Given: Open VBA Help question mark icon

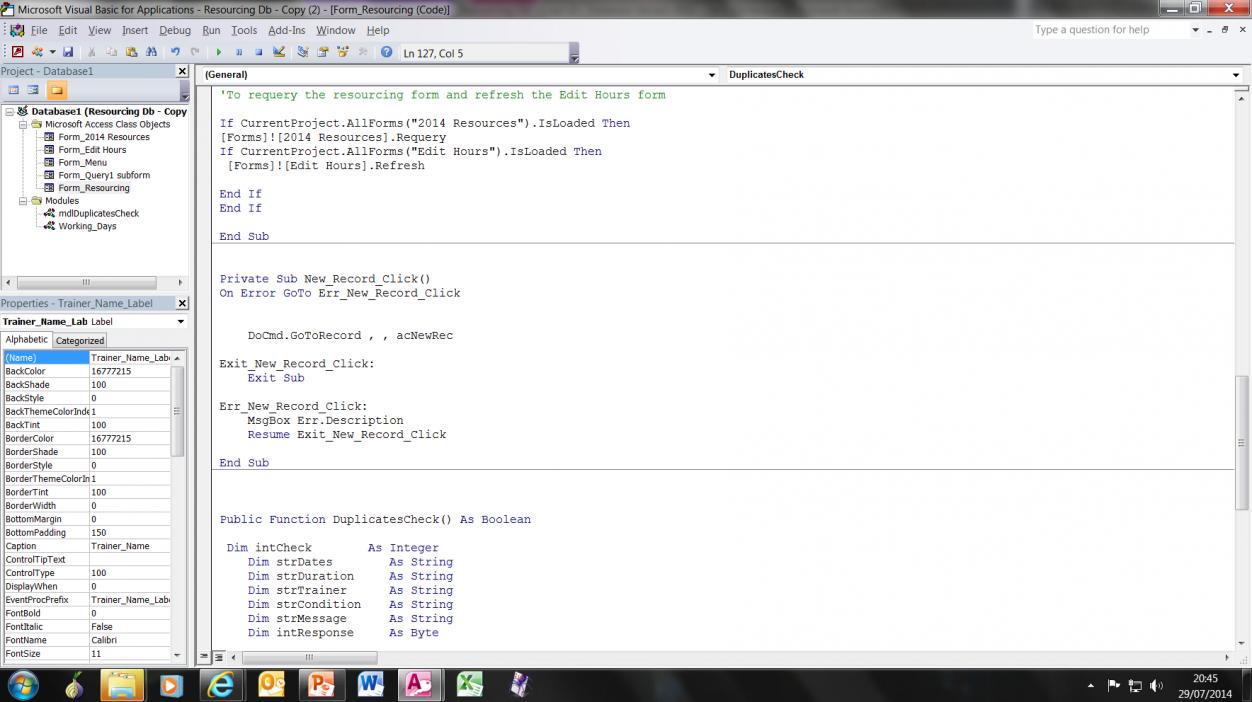Looking at the screenshot, I should pyautogui.click(x=386, y=52).
